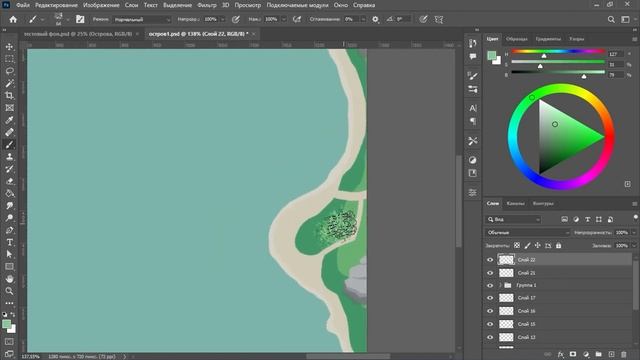640x360 pixels.
Task: Select the Eraser tool
Action: (9, 181)
